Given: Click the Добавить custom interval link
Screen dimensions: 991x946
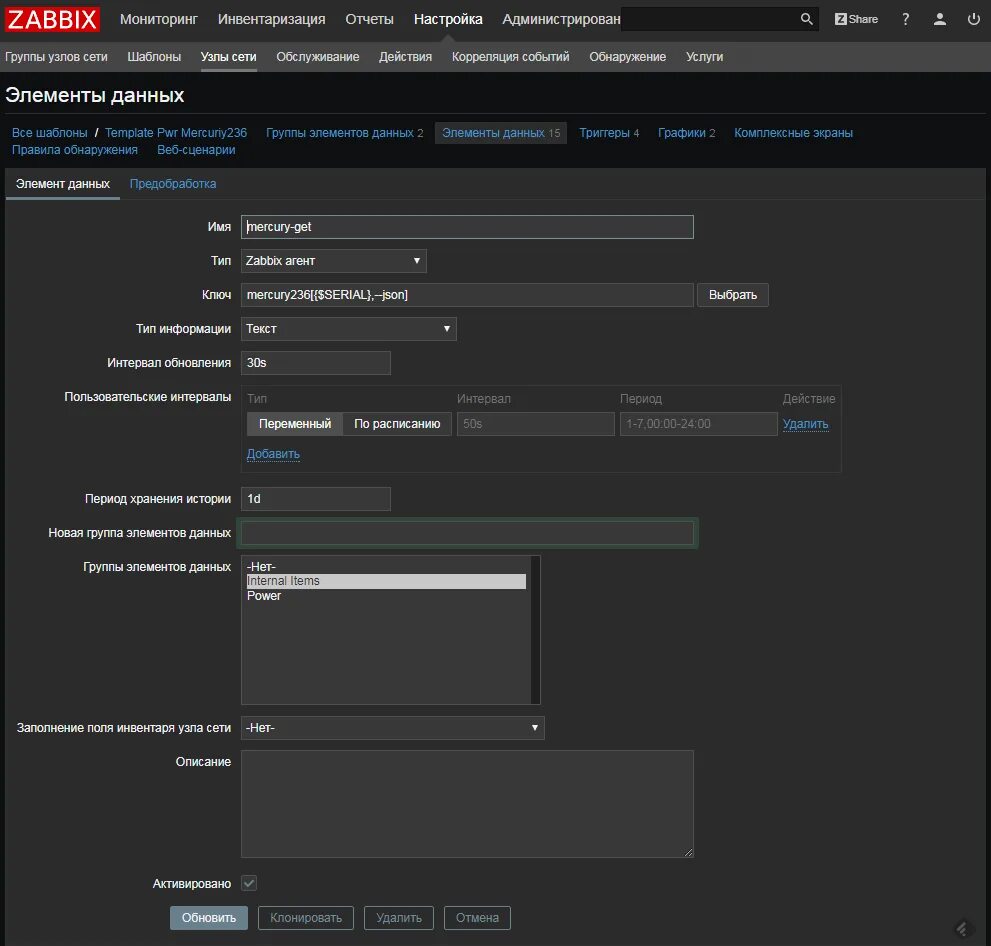Looking at the screenshot, I should coord(273,454).
